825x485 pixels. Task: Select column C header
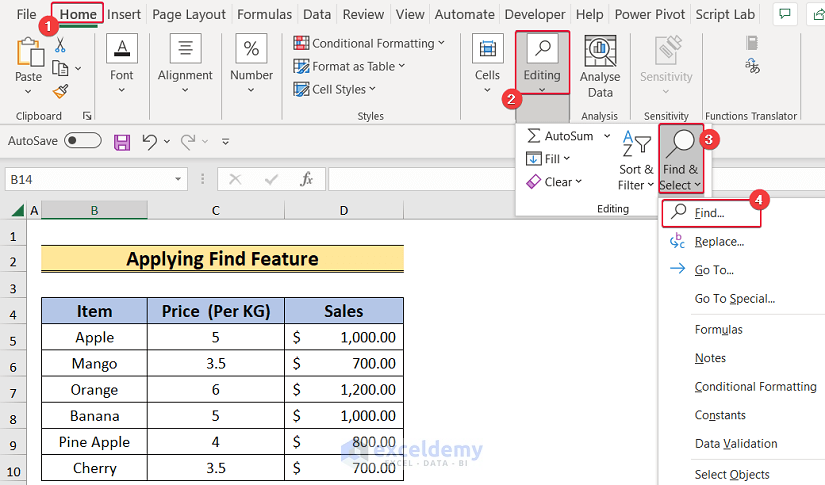click(x=215, y=210)
